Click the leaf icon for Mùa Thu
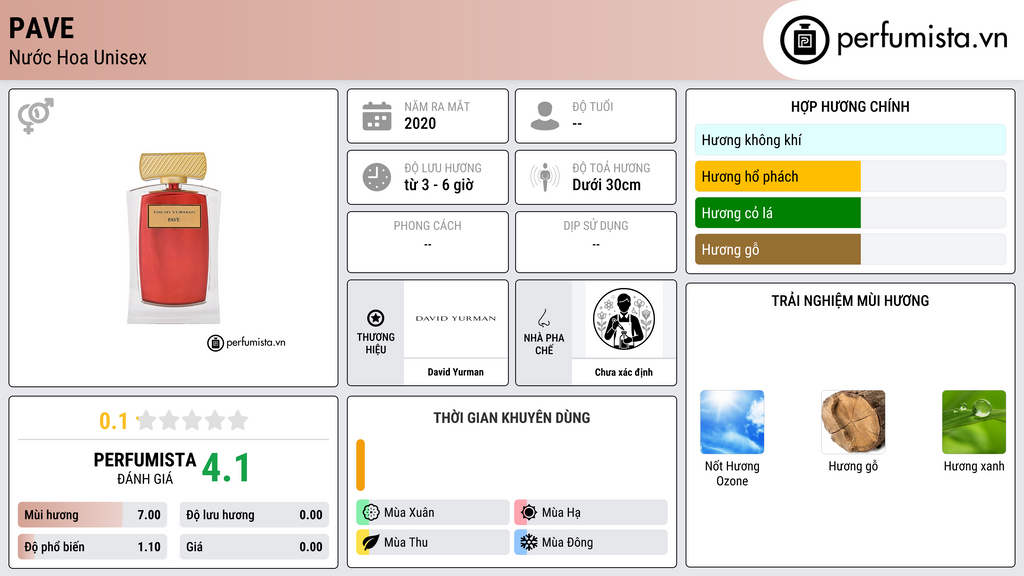Screen dimensions: 1024x576 (x=371, y=542)
